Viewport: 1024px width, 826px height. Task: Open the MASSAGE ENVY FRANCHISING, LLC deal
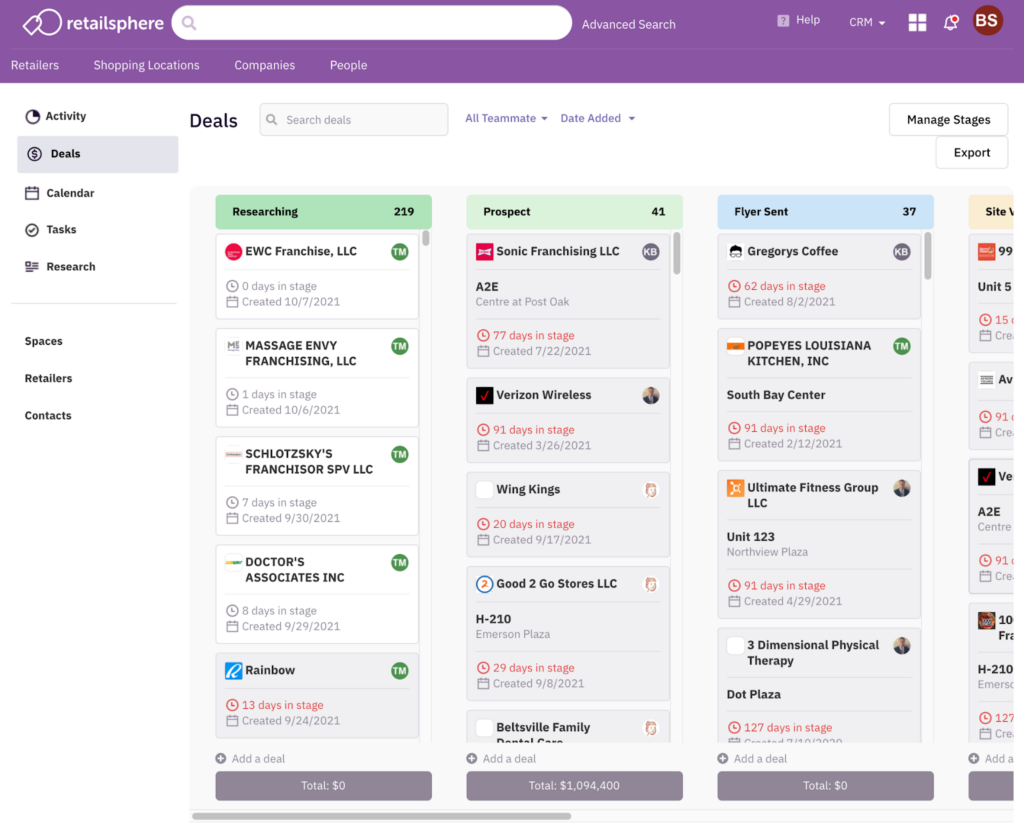pos(317,378)
